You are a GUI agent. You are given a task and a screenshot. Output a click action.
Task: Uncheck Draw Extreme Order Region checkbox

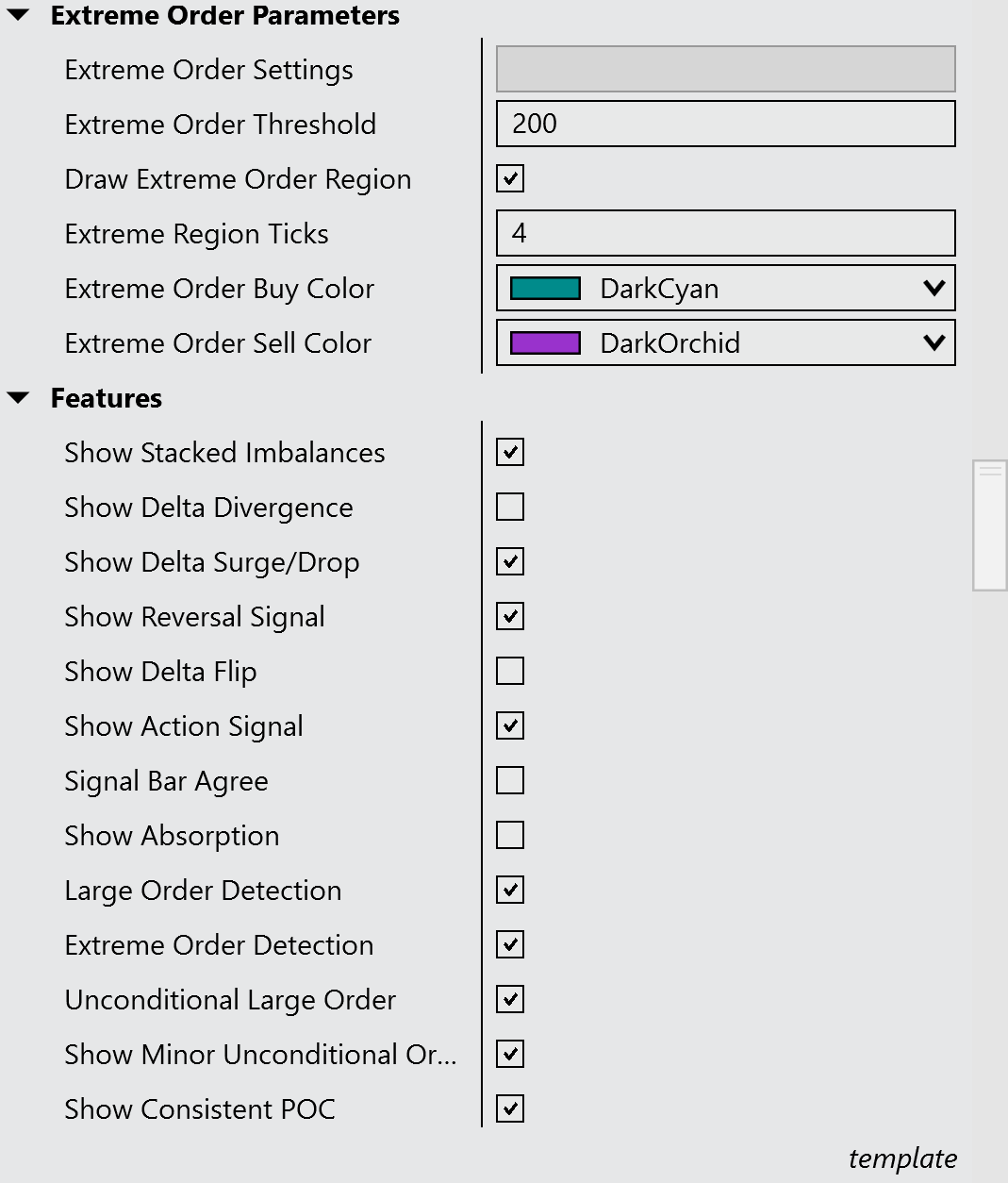[510, 178]
